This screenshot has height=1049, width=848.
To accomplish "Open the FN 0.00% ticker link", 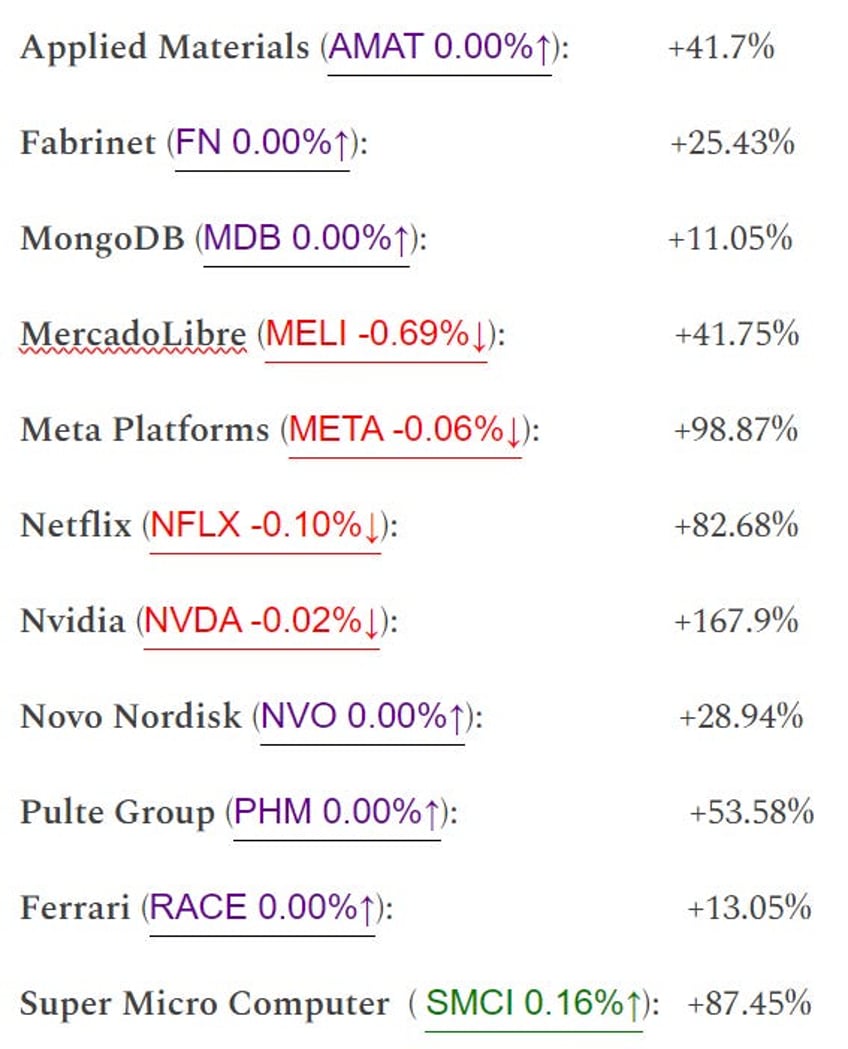I will pyautogui.click(x=263, y=144).
